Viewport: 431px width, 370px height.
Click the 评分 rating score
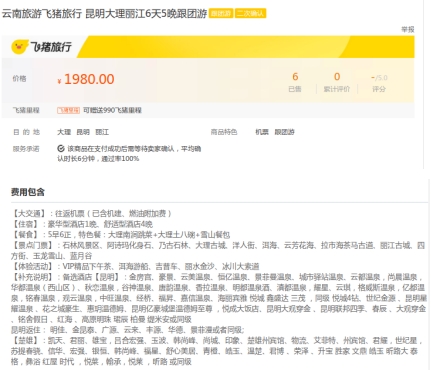[379, 83]
